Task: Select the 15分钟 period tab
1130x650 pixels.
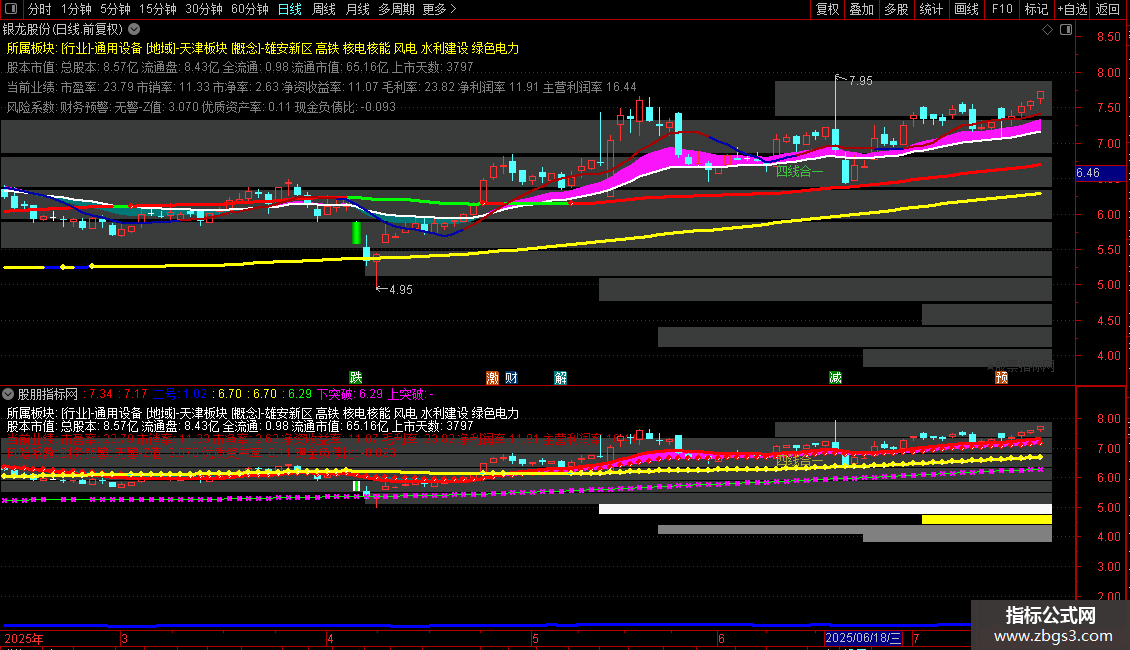Action: [x=158, y=9]
